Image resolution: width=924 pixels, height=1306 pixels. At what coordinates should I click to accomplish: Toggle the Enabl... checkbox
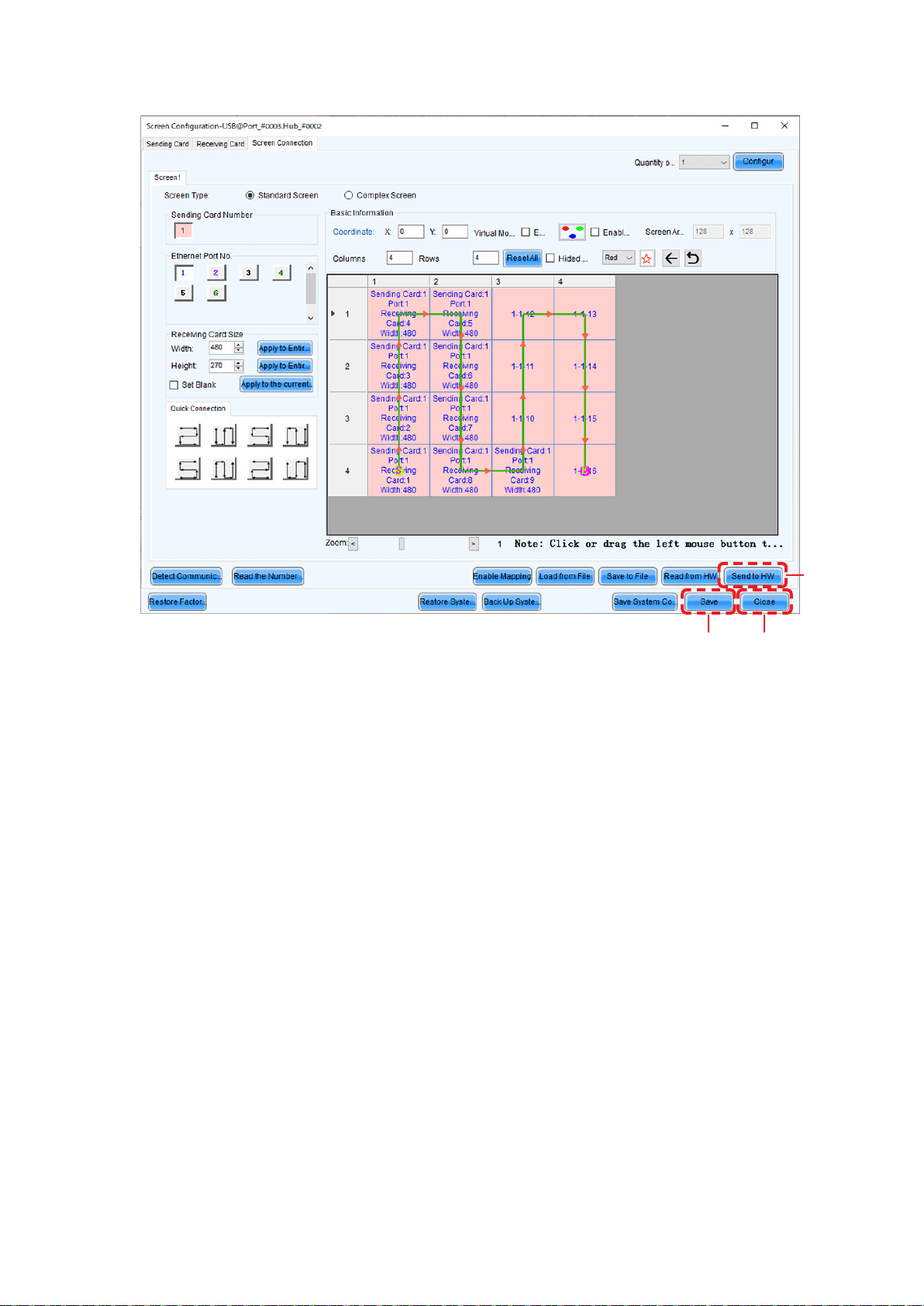[595, 232]
